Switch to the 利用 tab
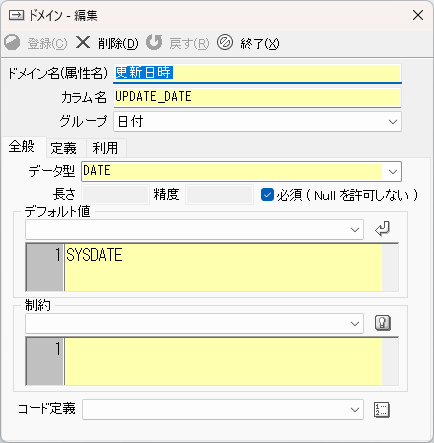This screenshot has width=434, height=443. (105, 148)
